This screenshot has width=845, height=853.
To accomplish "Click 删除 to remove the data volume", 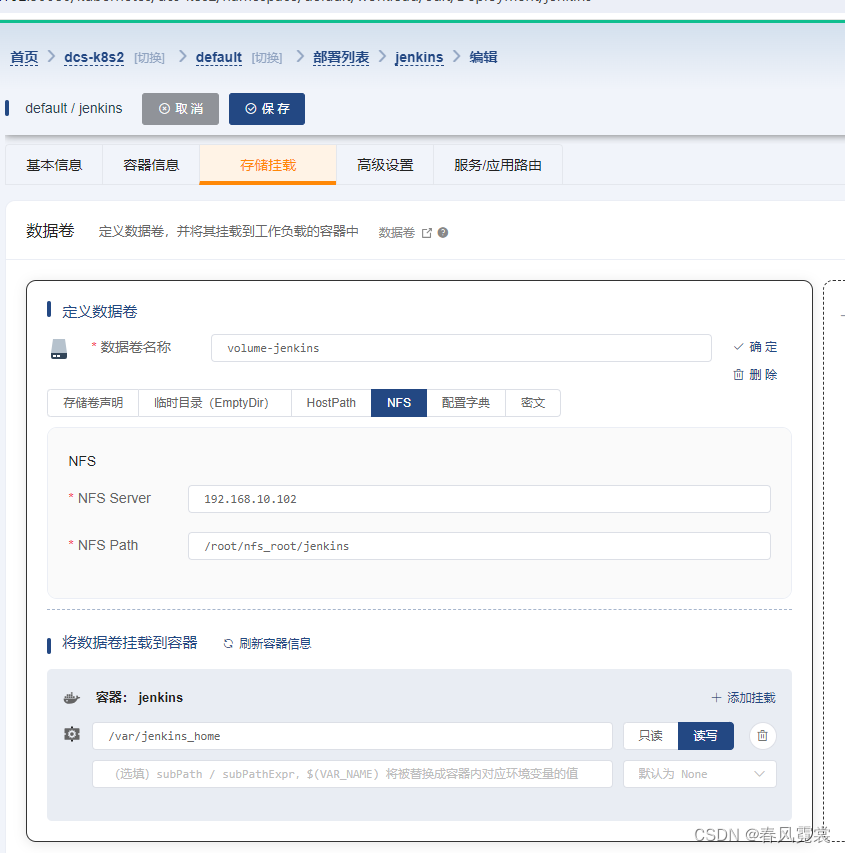I will pos(757,374).
